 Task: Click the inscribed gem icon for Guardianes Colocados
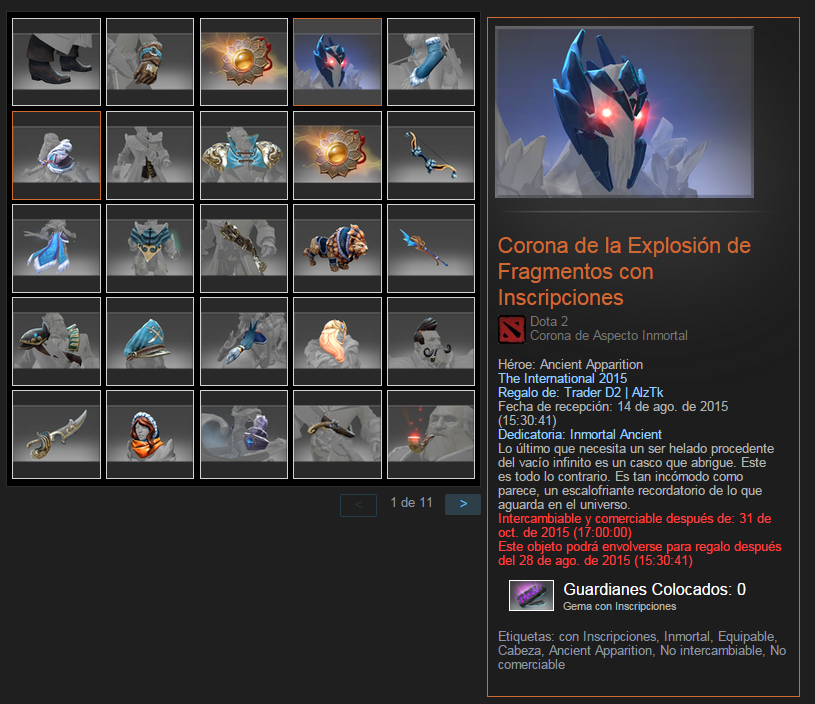(x=531, y=595)
